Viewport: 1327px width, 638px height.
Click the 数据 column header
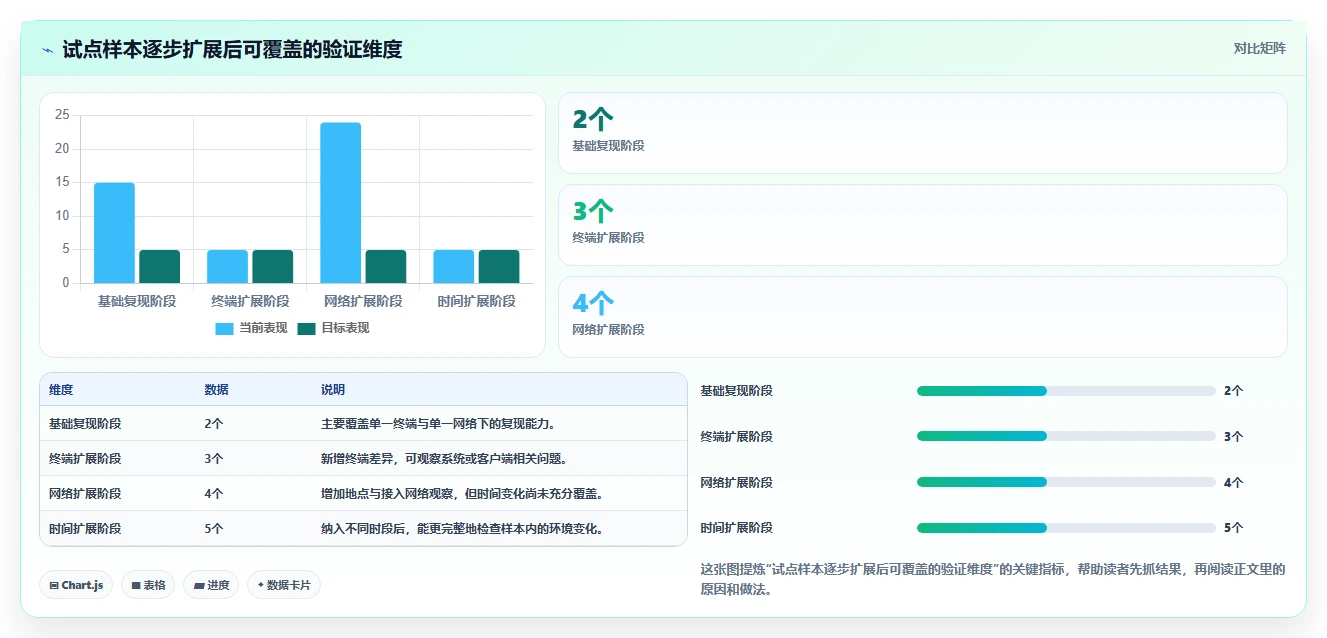click(x=216, y=390)
